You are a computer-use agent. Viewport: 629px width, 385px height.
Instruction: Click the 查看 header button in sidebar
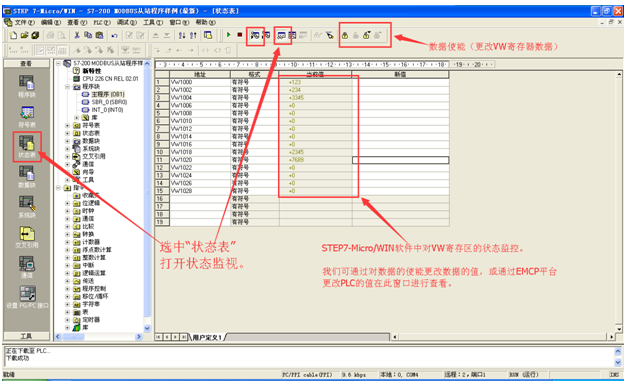pos(26,63)
